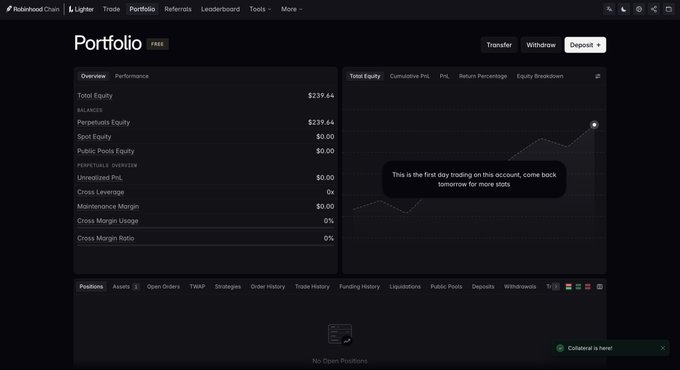Click the Unrealized PnL row label

(100, 177)
